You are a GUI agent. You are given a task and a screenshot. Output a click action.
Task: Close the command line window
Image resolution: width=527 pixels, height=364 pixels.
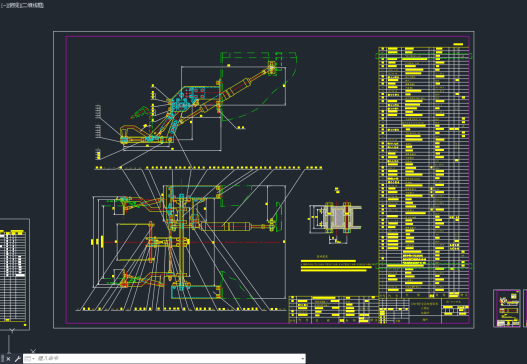tap(8, 359)
